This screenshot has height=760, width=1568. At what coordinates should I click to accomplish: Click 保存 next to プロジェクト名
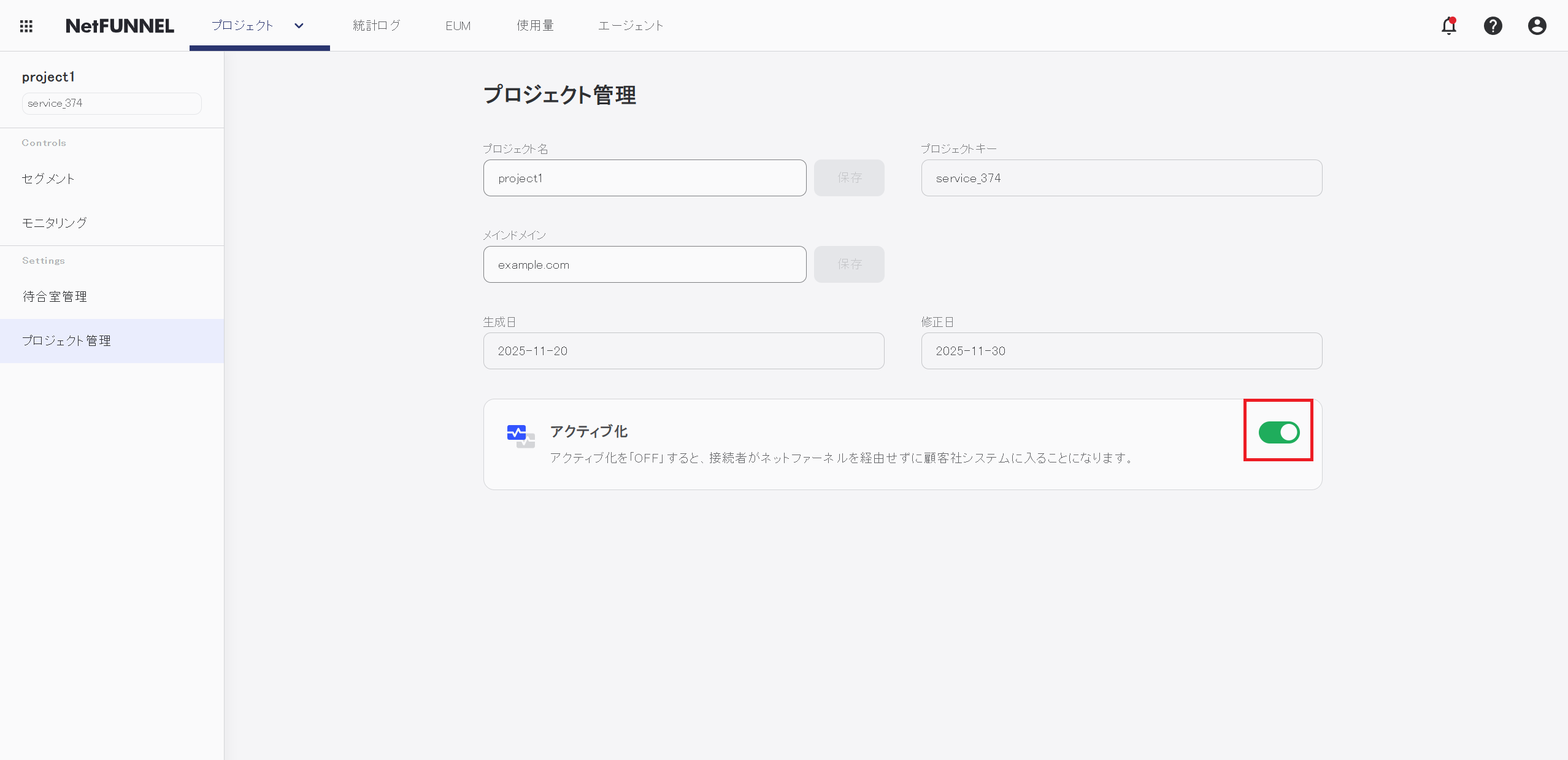(849, 178)
